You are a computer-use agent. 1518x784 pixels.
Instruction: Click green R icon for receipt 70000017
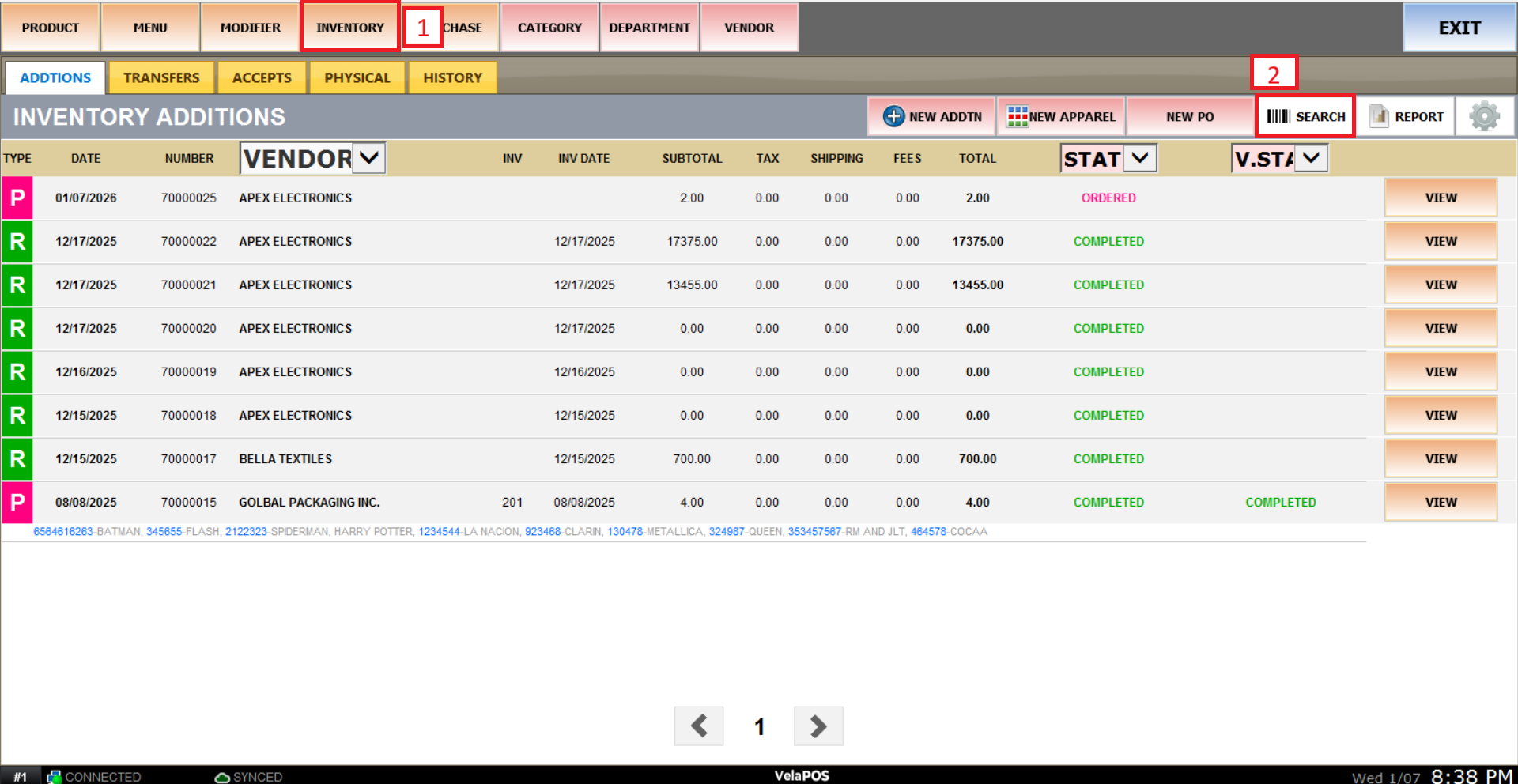(17, 458)
